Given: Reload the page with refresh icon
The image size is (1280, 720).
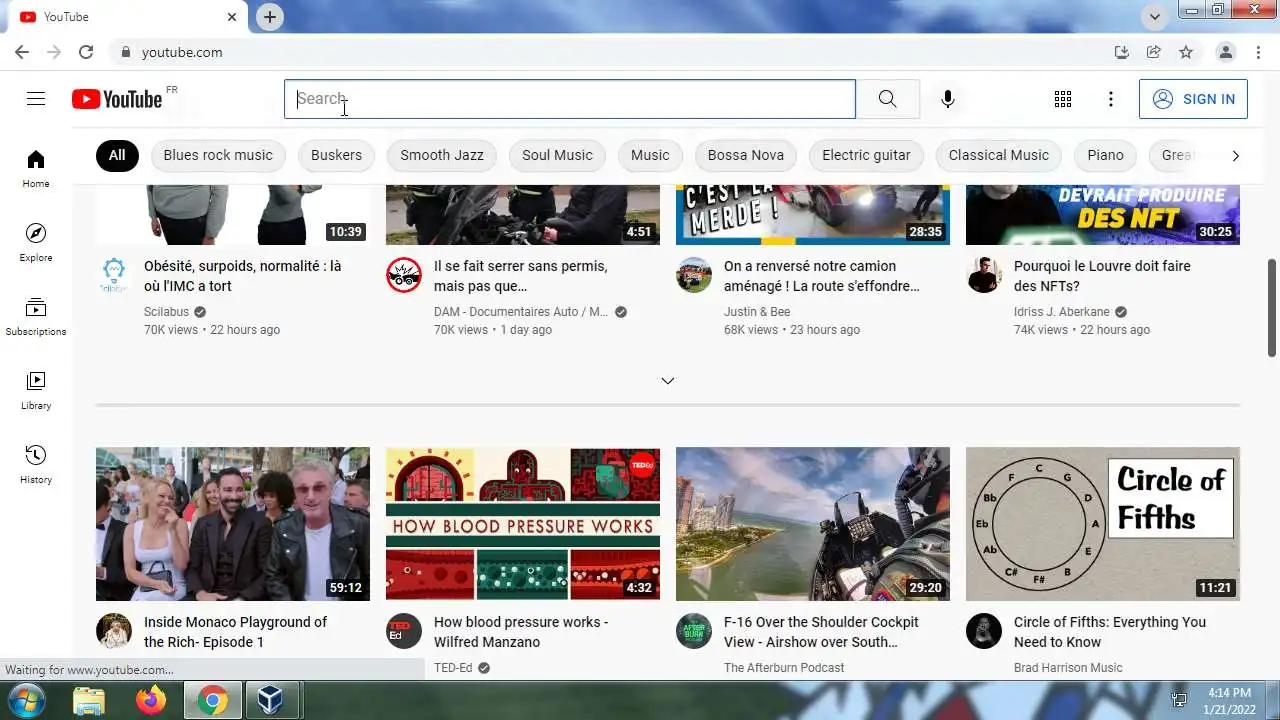Looking at the screenshot, I should pos(86,52).
